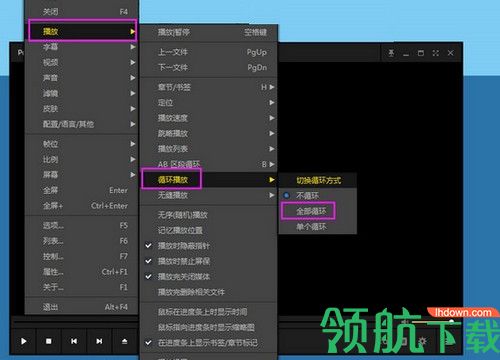
Task: Click 下一文件 PgDn menu item
Action: tap(209, 67)
